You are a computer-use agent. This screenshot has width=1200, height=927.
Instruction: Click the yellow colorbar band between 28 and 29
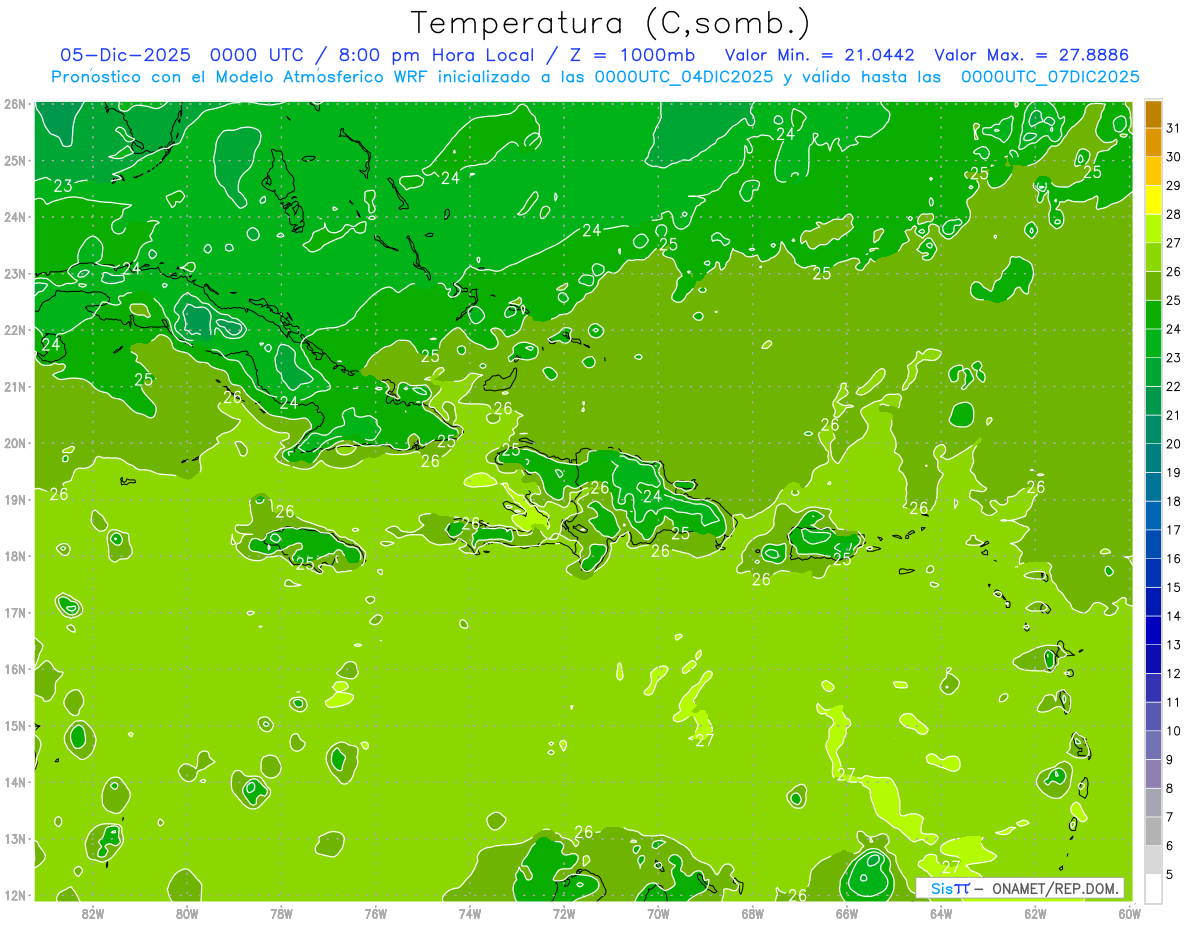[1153, 199]
